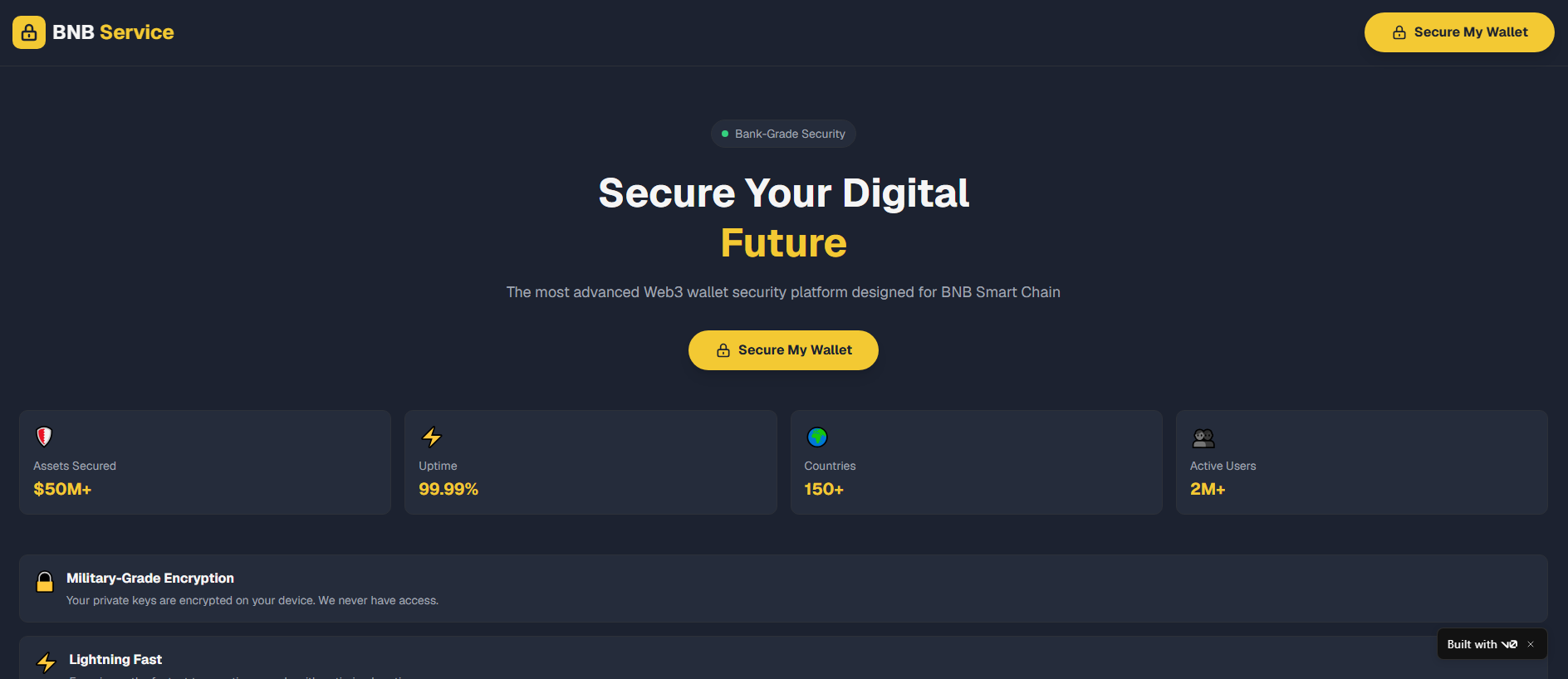Dismiss the Built with v0 badge
Screen dimensions: 1568x679
(1531, 644)
